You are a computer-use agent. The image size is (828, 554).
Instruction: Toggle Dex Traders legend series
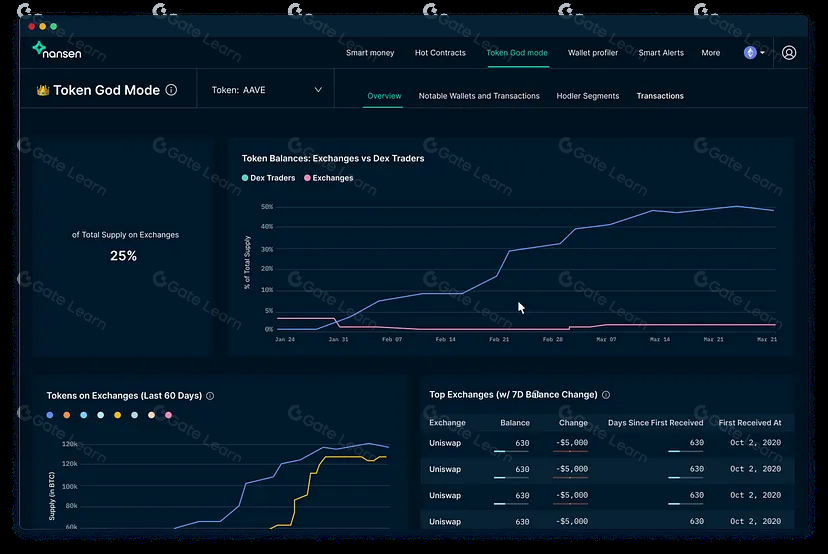point(268,178)
